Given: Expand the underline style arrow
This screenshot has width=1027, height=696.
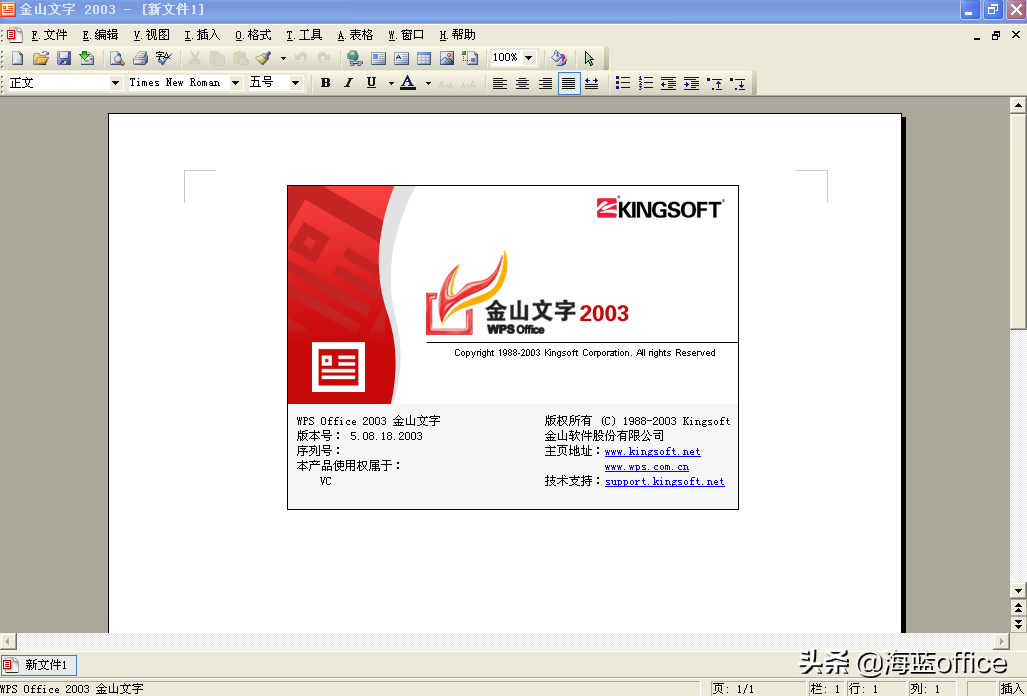Looking at the screenshot, I should coord(390,83).
